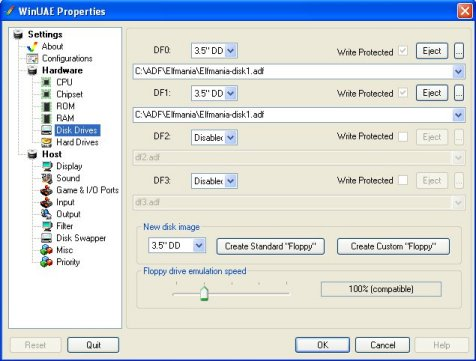Confirm settings with OK button
Screen dimensions: 476x361
[322, 345]
